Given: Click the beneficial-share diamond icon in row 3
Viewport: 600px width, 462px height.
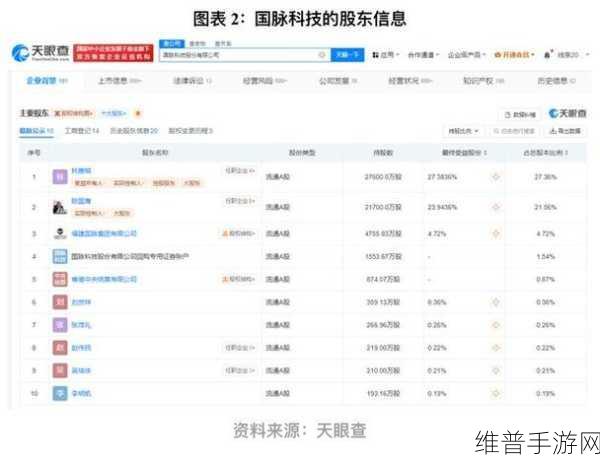Looking at the screenshot, I should coord(496,233).
